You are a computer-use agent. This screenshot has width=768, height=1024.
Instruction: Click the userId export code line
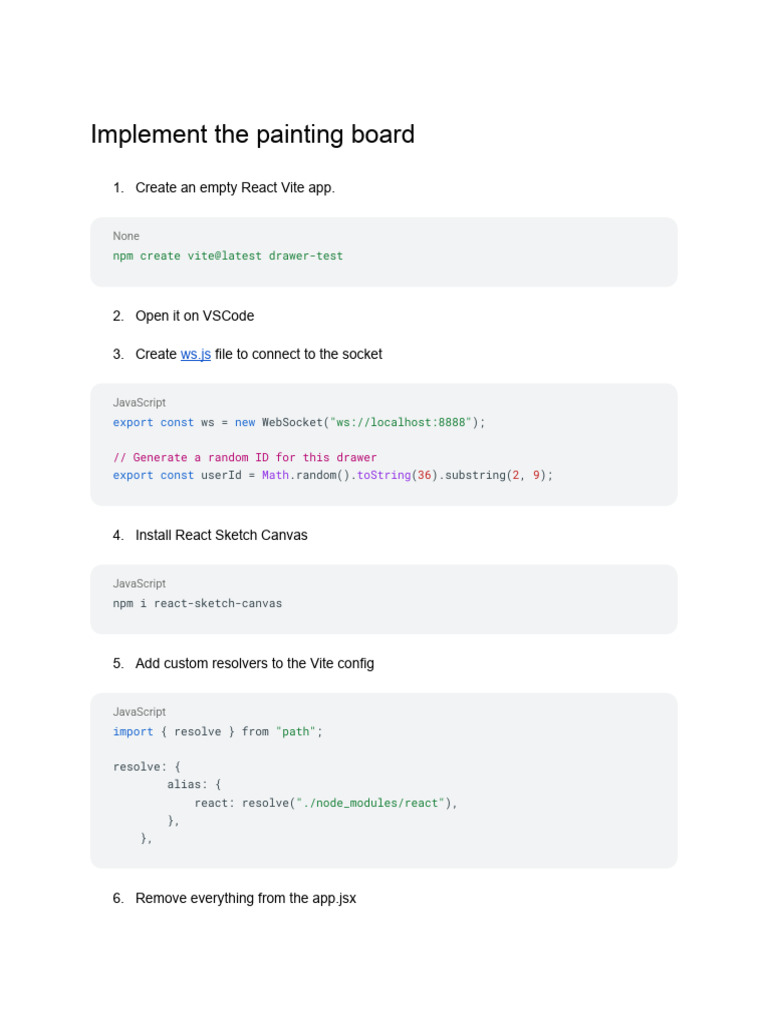click(332, 475)
